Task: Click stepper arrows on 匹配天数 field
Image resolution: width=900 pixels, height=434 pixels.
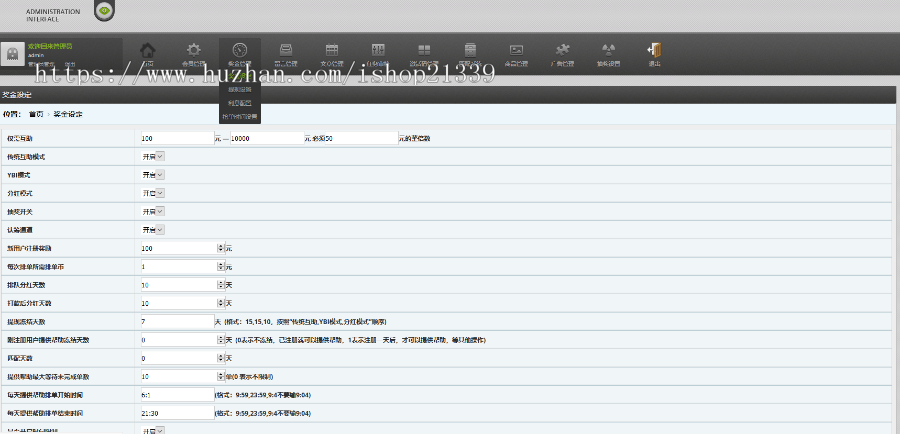Action: [220, 358]
